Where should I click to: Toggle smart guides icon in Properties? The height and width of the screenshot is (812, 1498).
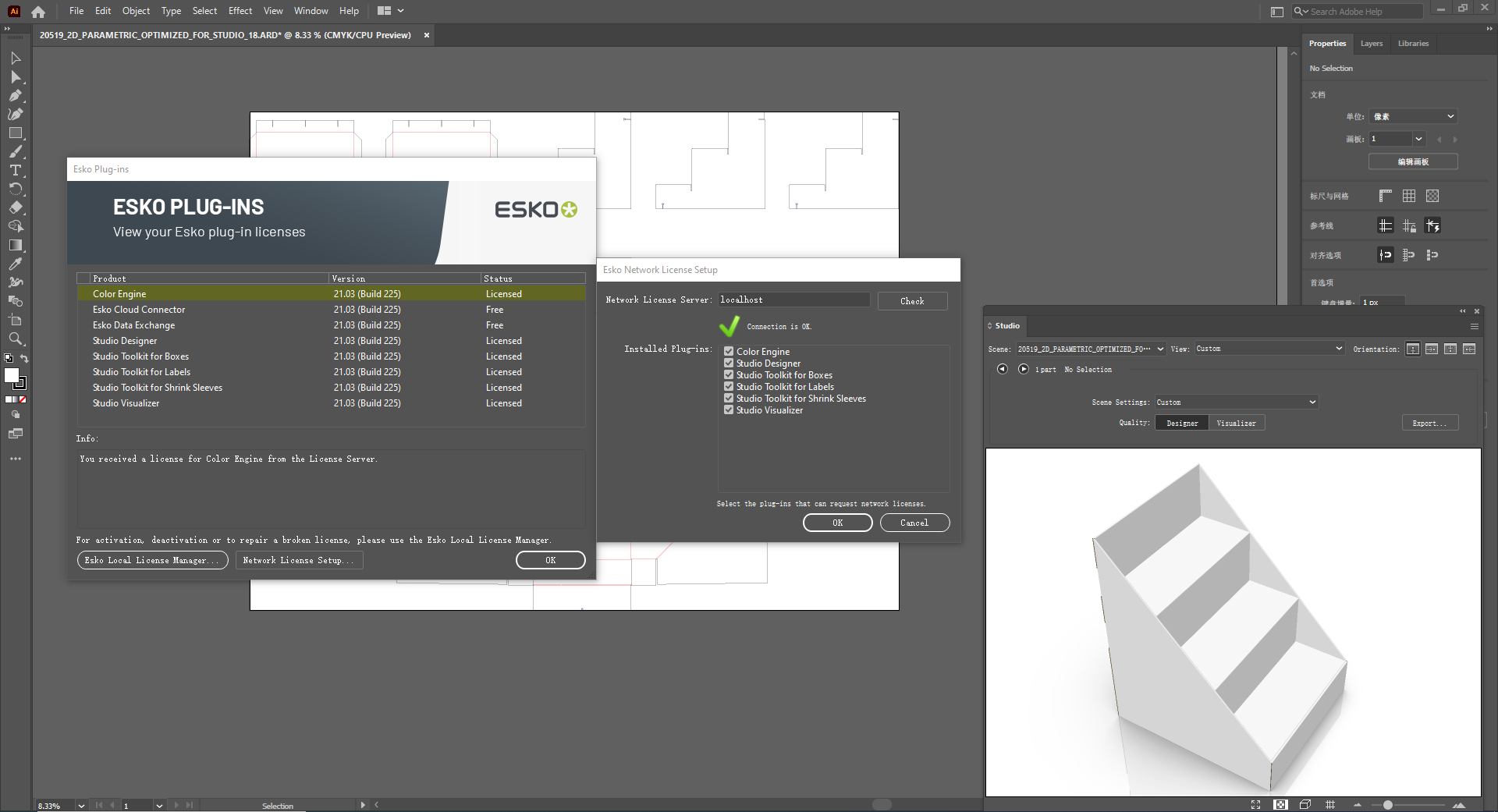[x=1432, y=225]
